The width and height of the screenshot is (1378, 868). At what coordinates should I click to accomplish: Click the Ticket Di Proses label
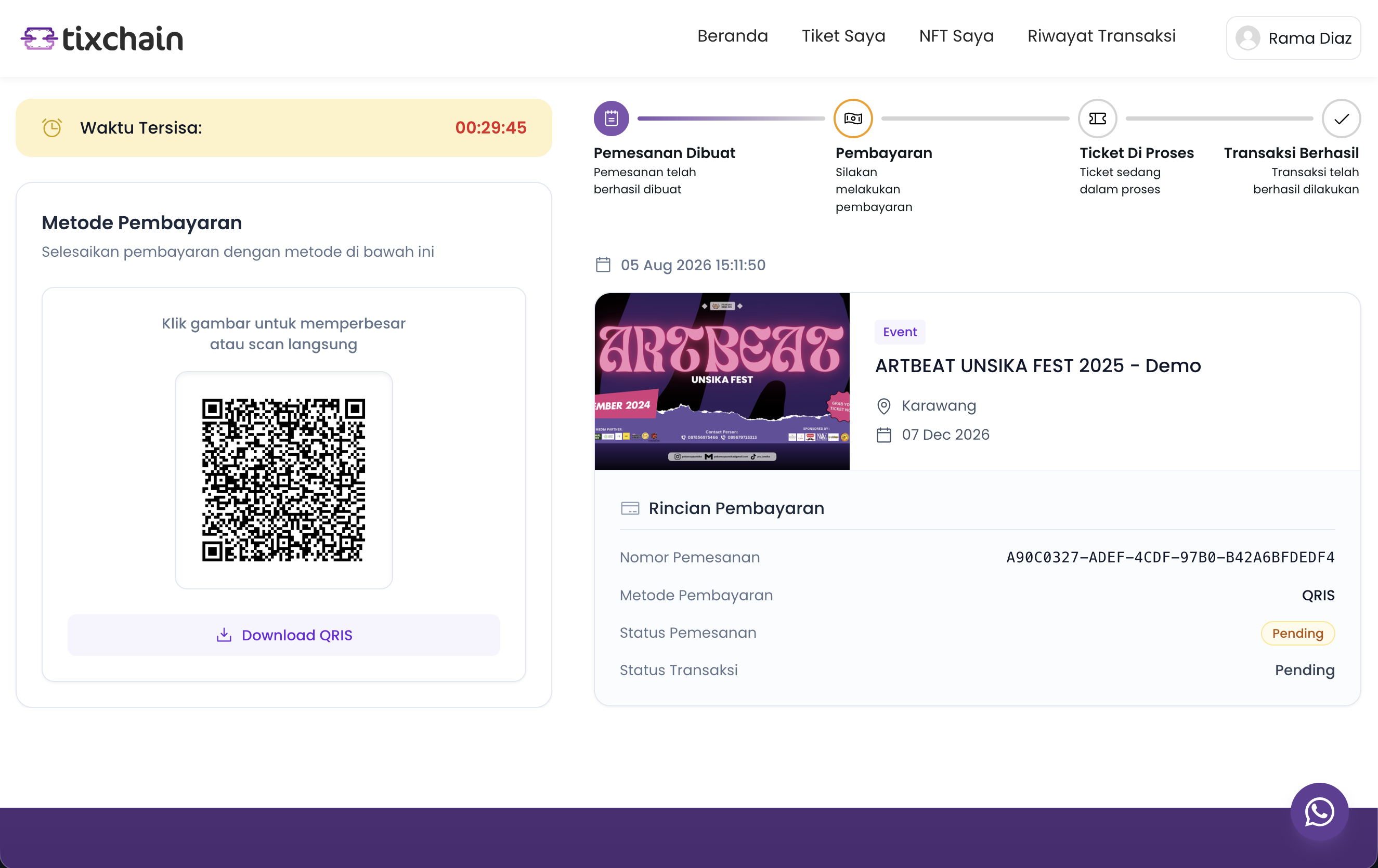1137,153
